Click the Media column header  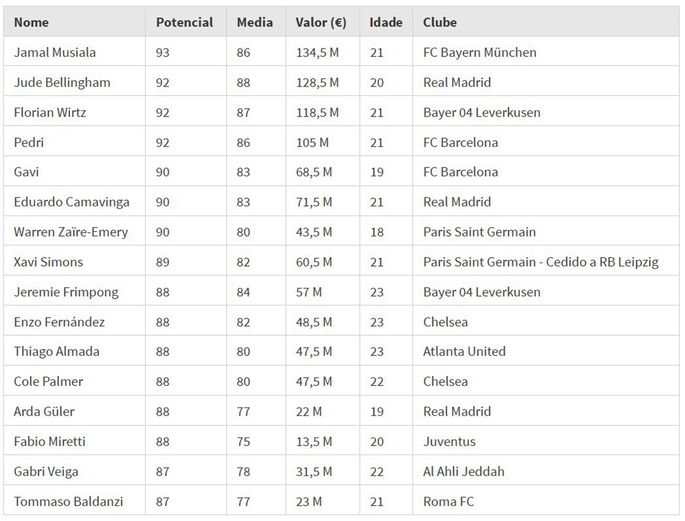tap(254, 22)
